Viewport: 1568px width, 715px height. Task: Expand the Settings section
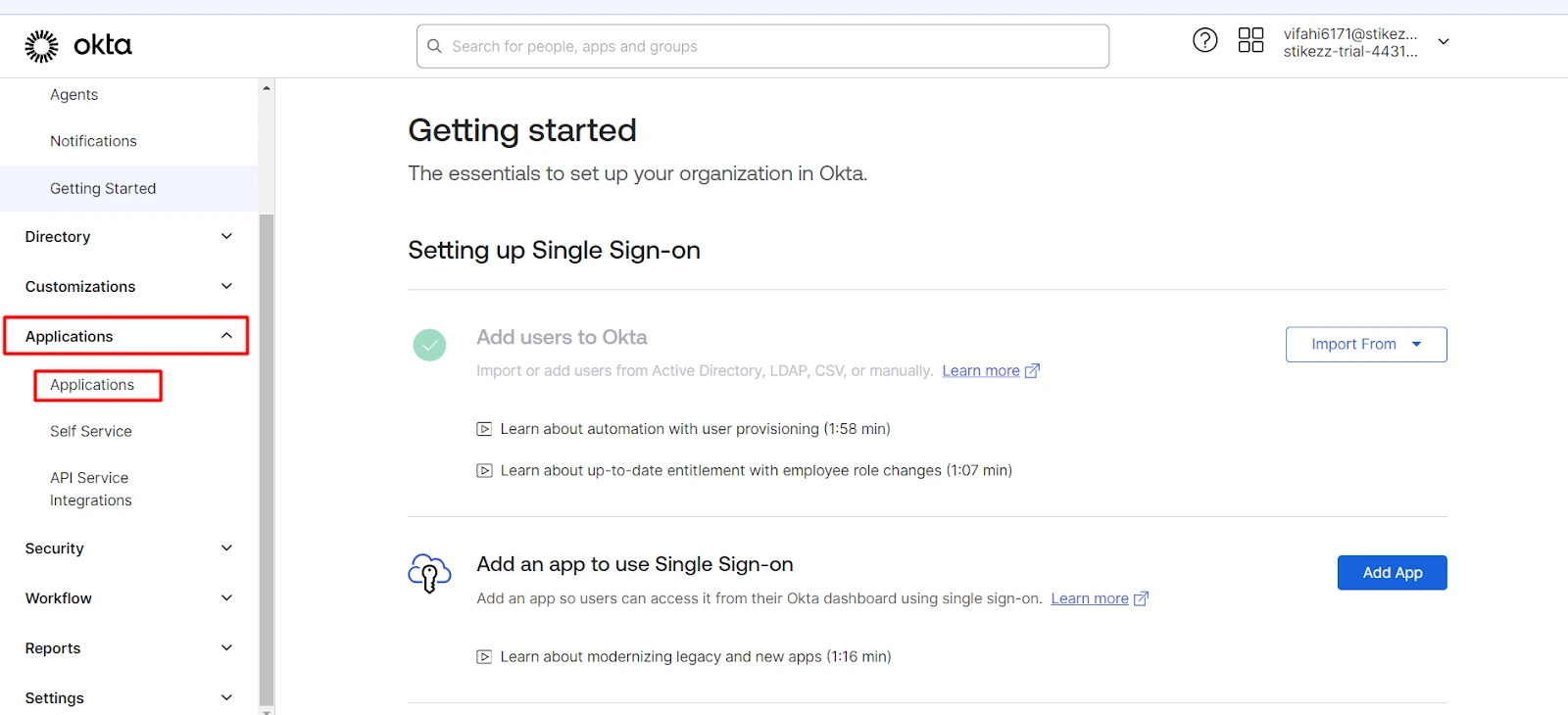pyautogui.click(x=226, y=697)
